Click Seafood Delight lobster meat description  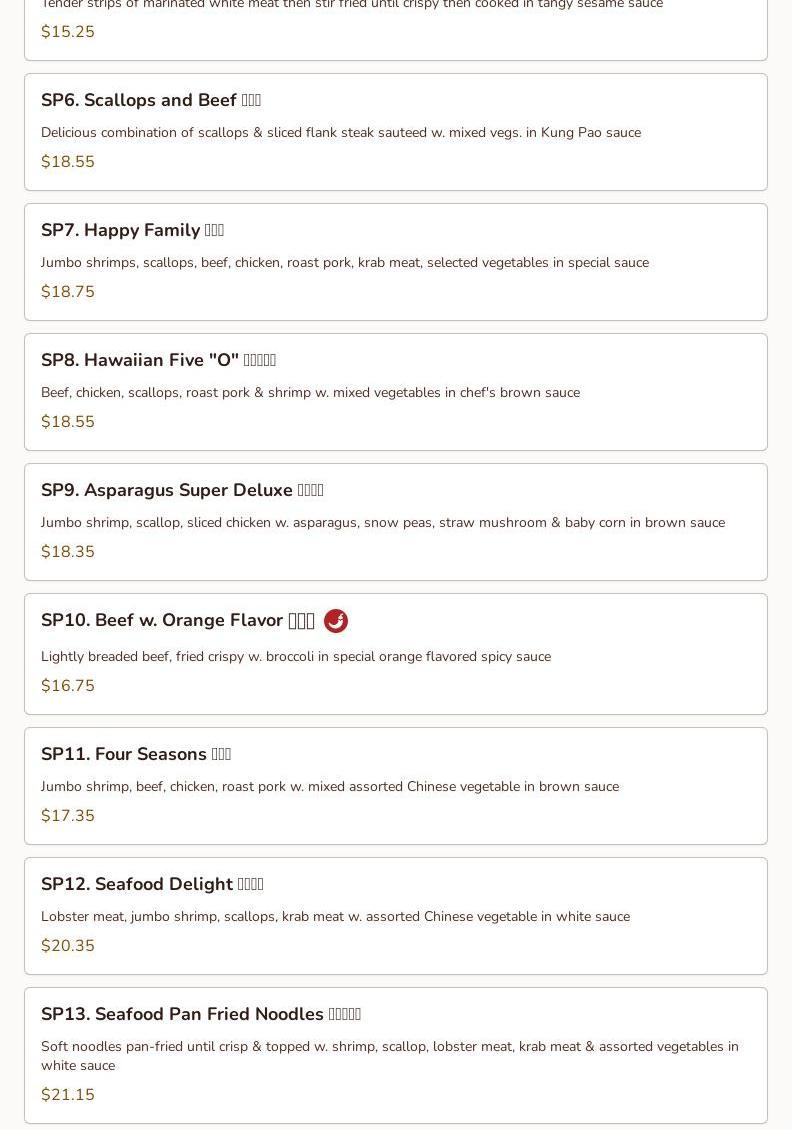coord(335,916)
